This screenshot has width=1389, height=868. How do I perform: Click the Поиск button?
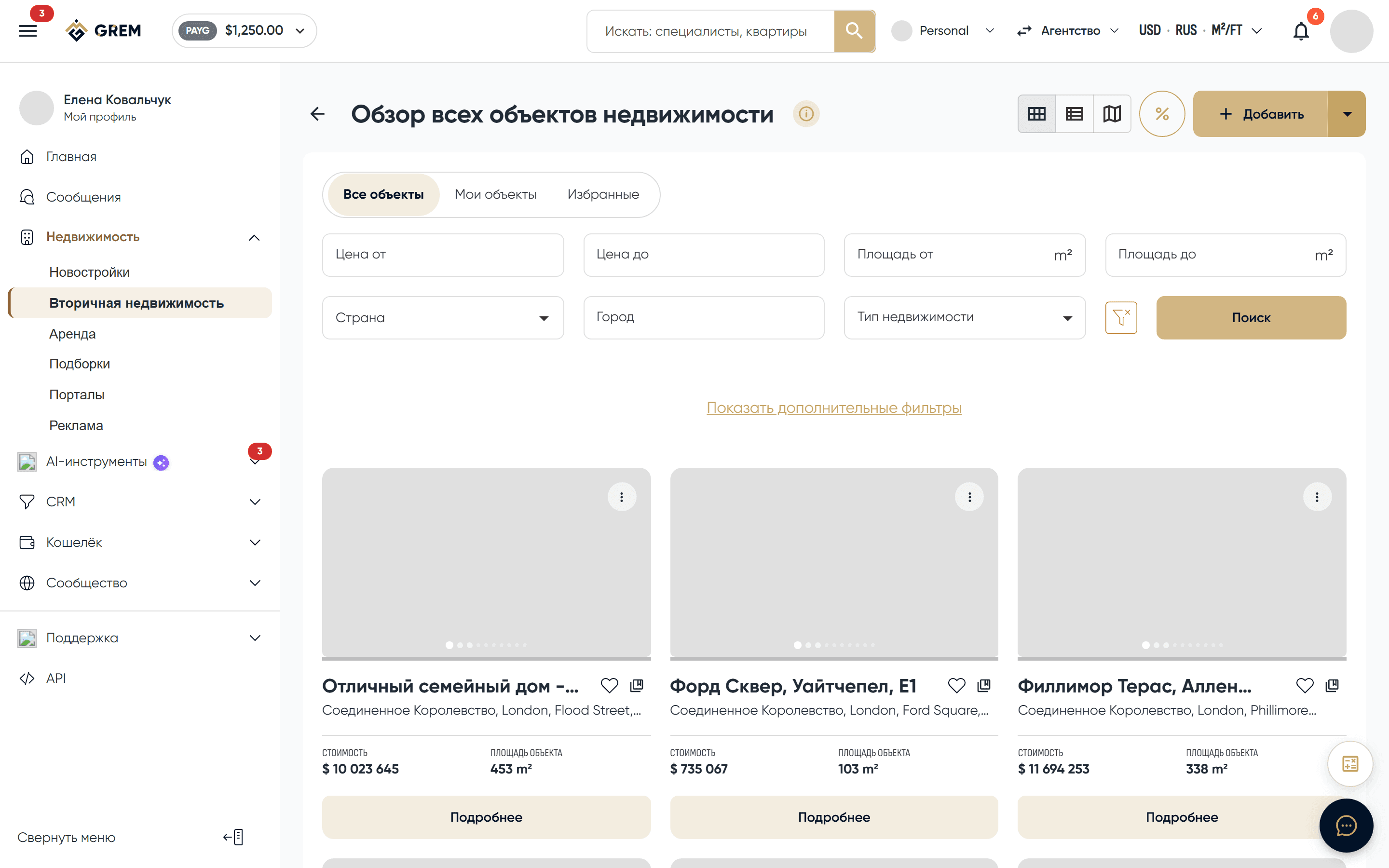(x=1251, y=317)
